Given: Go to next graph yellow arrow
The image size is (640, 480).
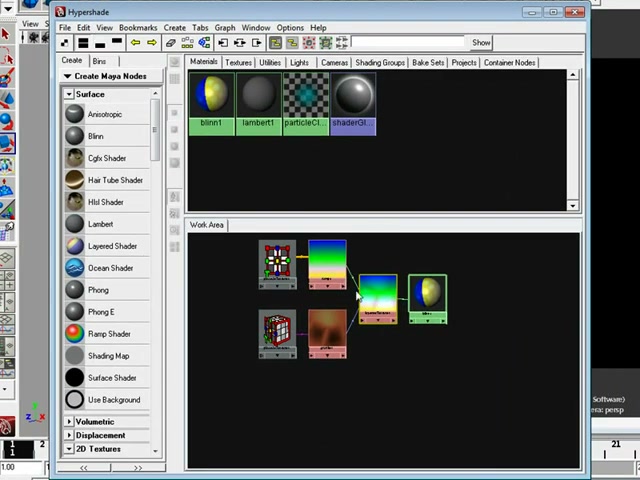Looking at the screenshot, I should pos(152,42).
